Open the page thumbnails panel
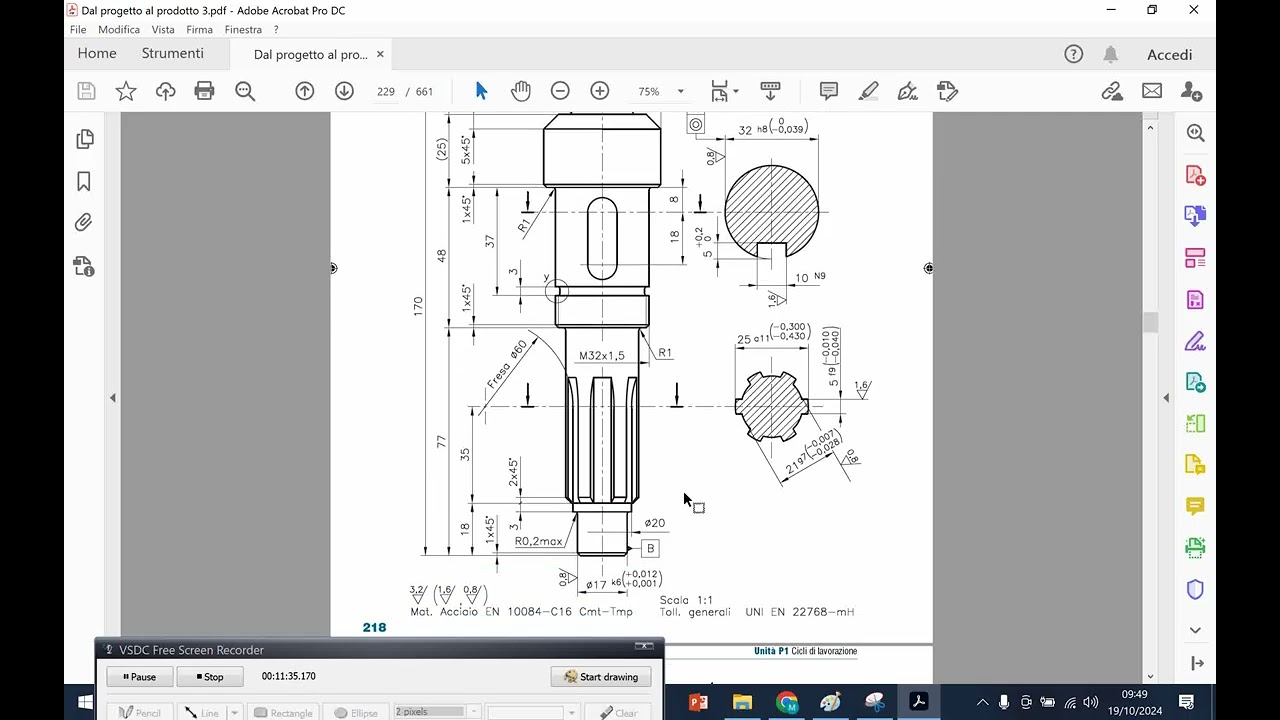The height and width of the screenshot is (720, 1280). [x=84, y=139]
